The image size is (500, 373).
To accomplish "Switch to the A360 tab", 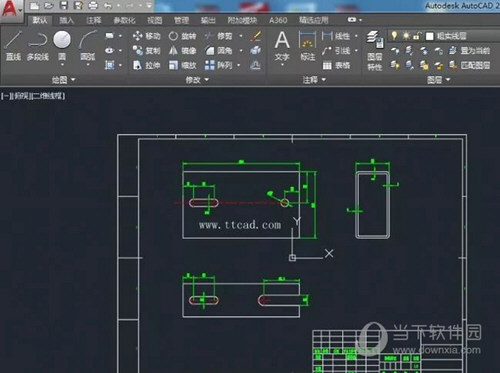I will (278, 20).
